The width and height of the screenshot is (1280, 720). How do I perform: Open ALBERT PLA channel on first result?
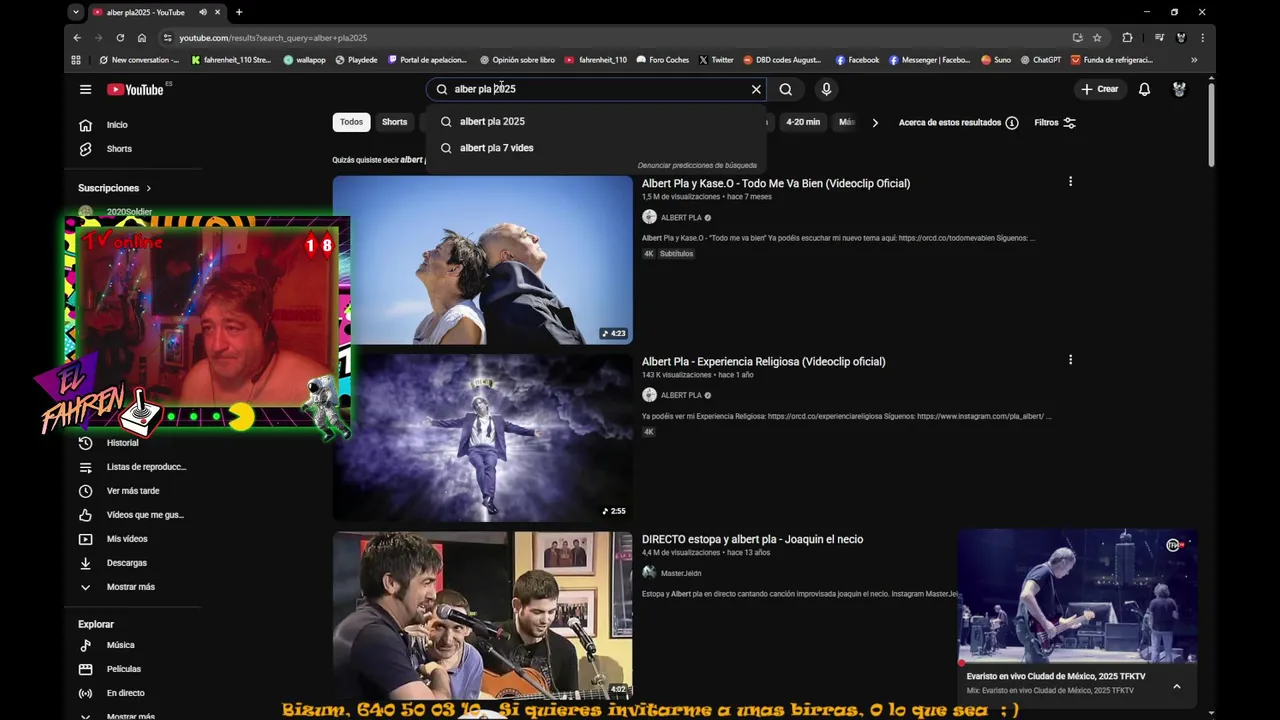click(x=681, y=217)
